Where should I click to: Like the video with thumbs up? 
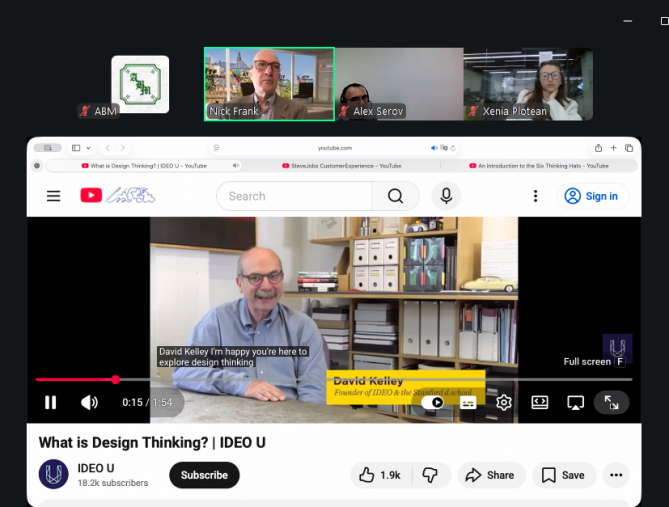pos(379,475)
